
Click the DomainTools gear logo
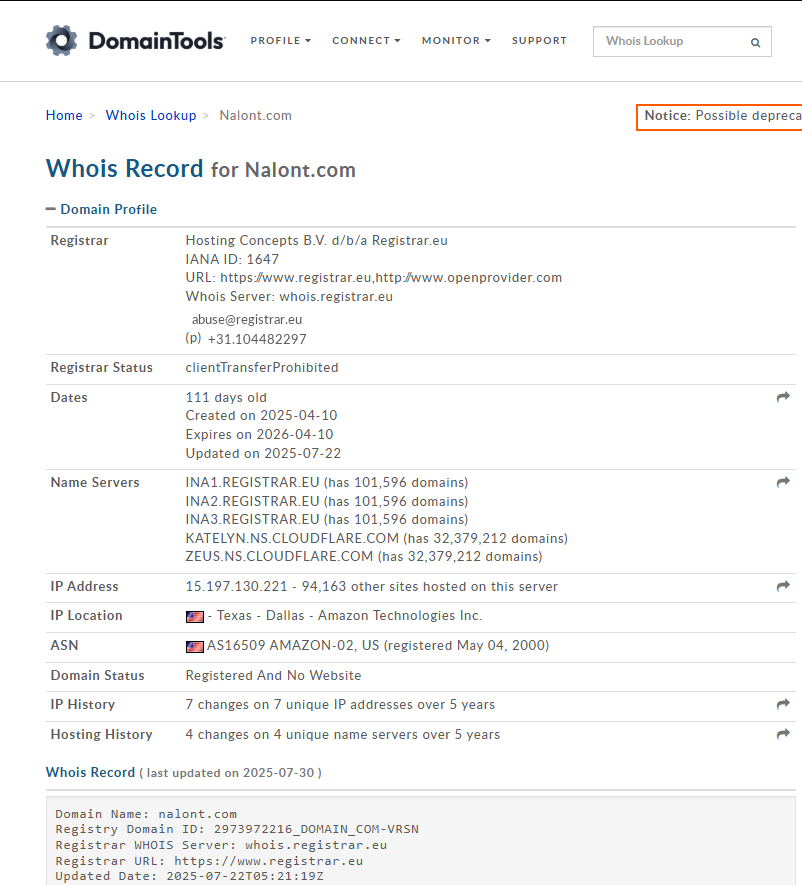coord(61,41)
